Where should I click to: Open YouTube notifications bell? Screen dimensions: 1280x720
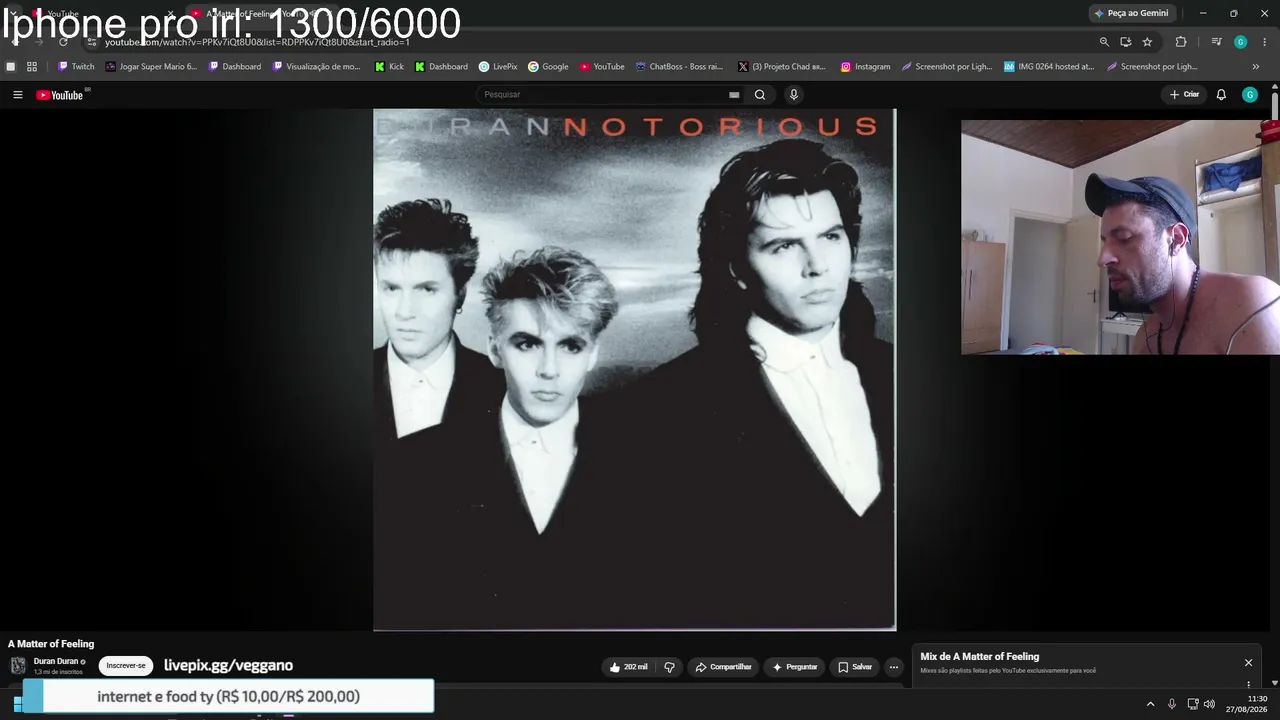click(x=1221, y=95)
